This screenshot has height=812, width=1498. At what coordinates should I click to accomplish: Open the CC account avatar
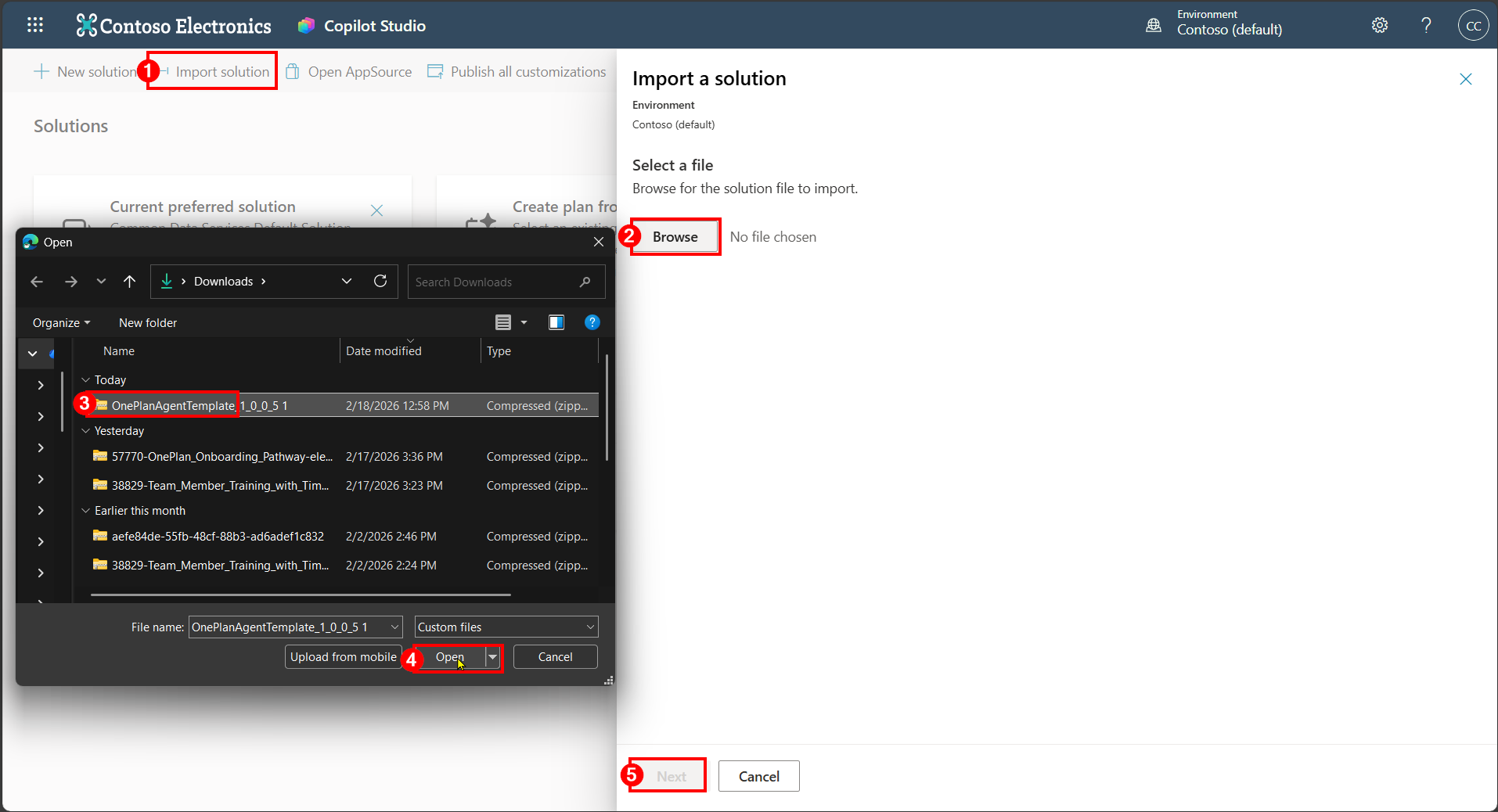tap(1473, 25)
